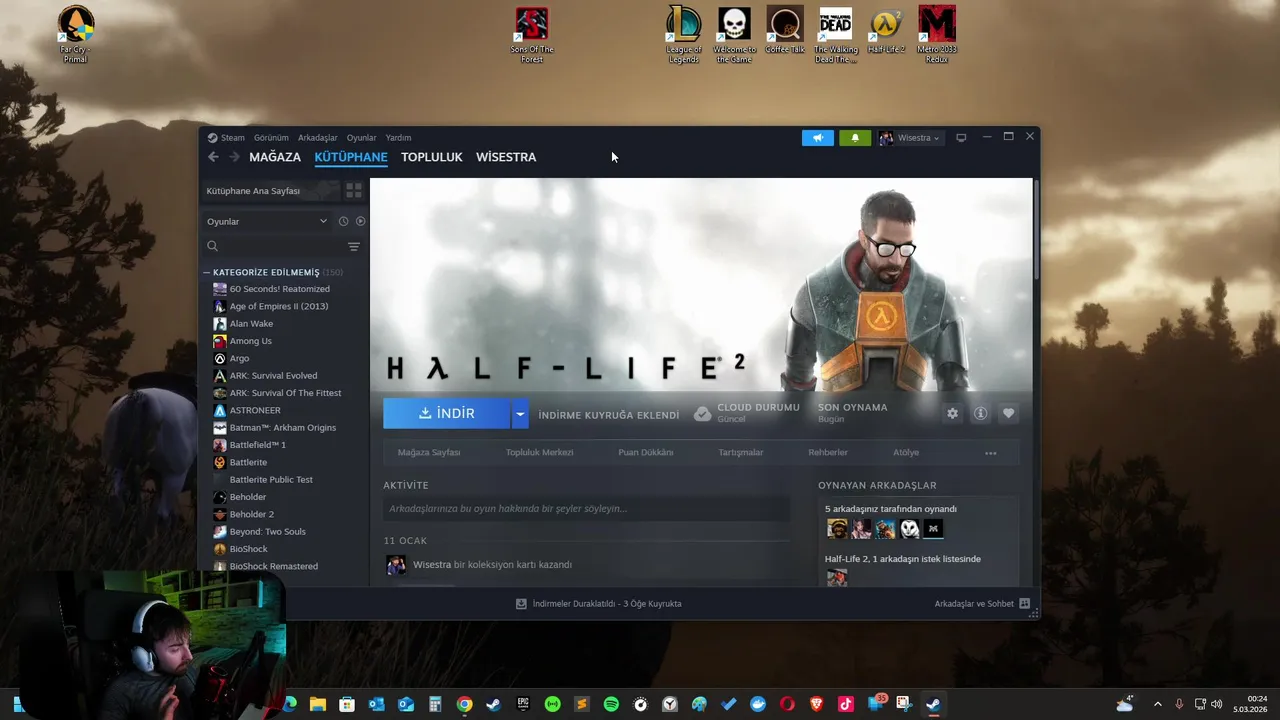Viewport: 1280px width, 720px height.
Task: Open Puan Dükkânı link
Action: point(646,453)
